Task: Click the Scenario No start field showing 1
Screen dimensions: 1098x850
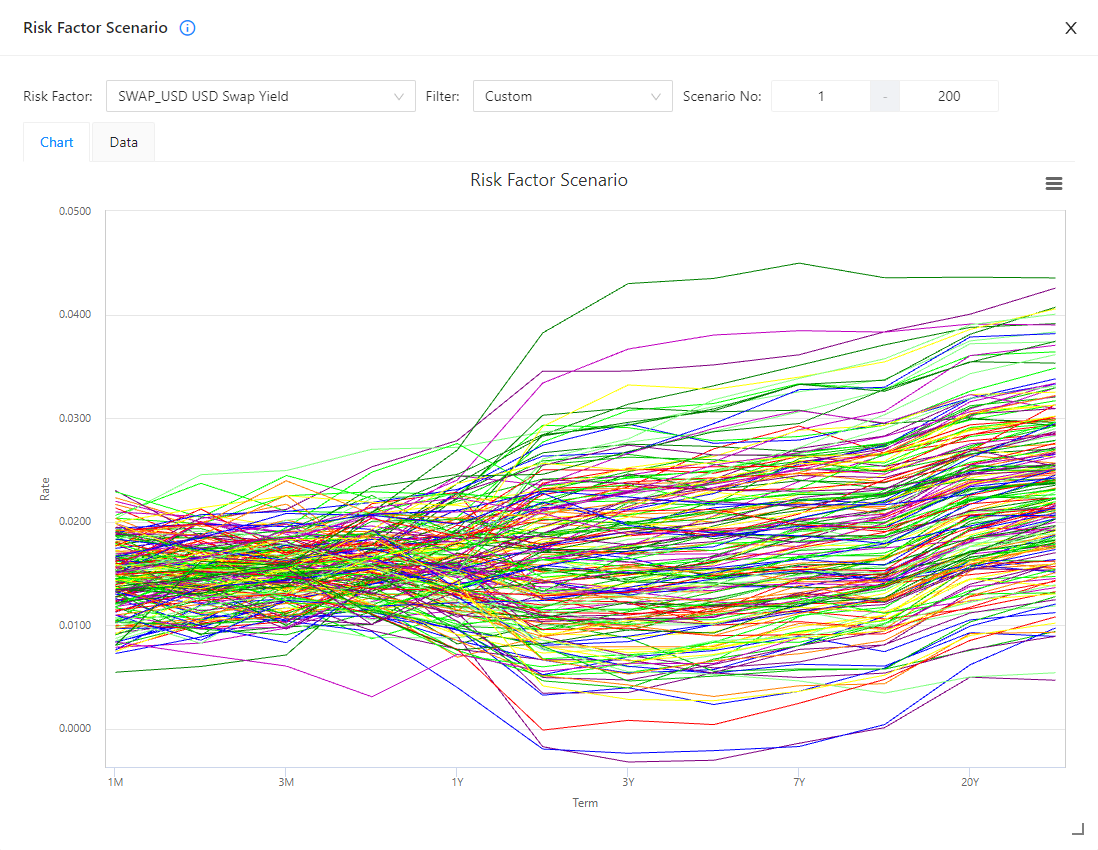Action: click(821, 97)
